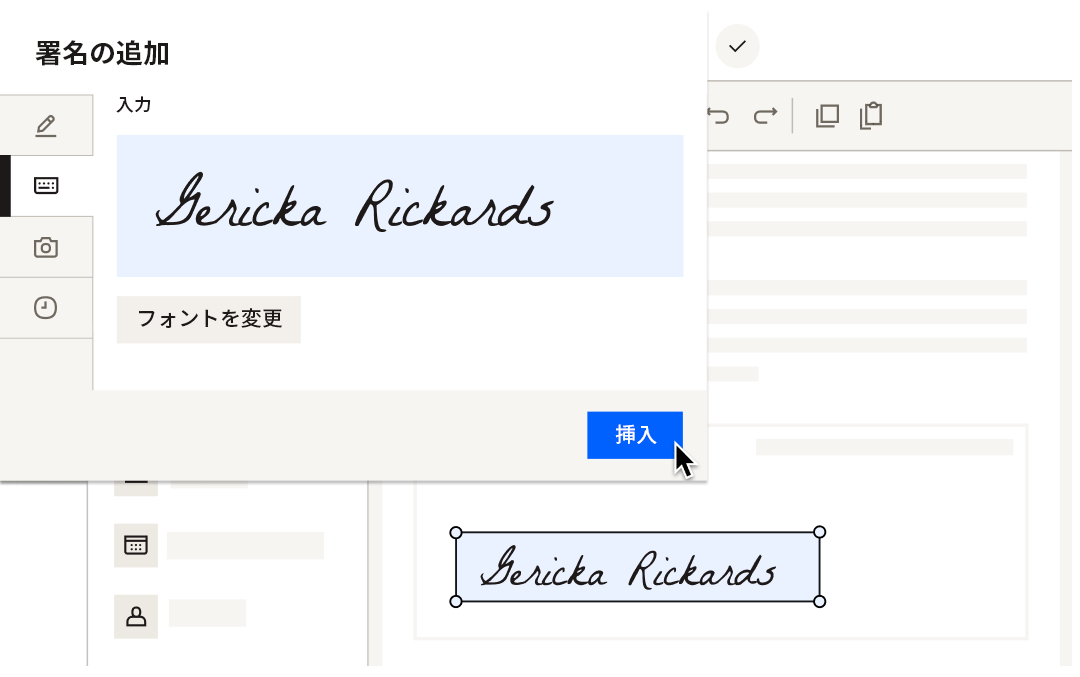Select the person field icon
The image size is (1080, 677).
[x=136, y=617]
